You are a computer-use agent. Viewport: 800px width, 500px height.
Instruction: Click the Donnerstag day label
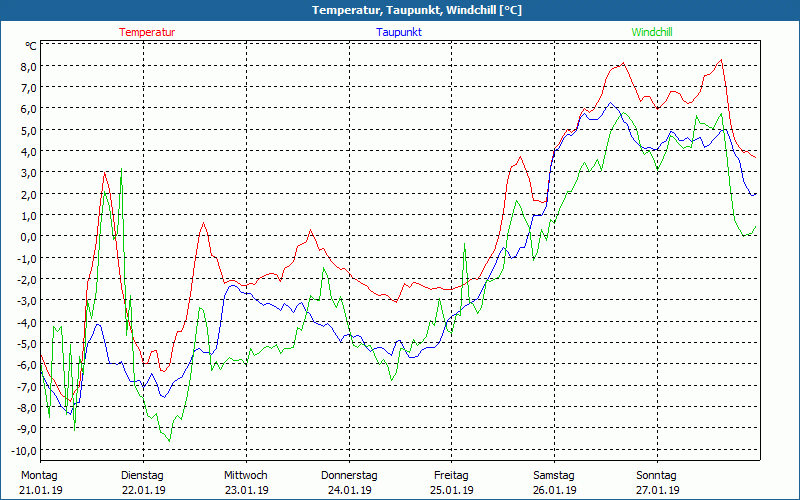coord(349,476)
